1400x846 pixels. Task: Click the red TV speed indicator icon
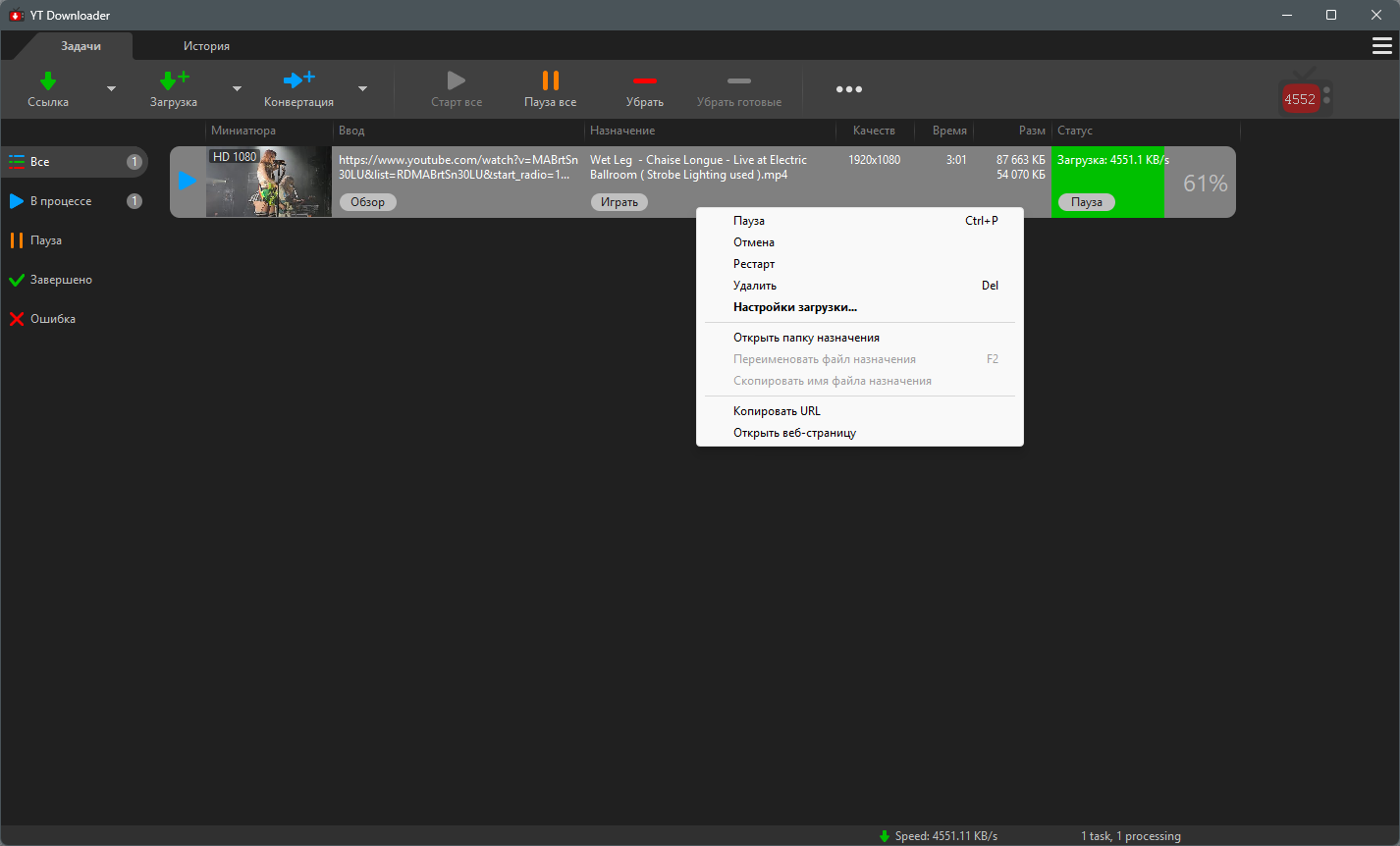click(x=1304, y=95)
